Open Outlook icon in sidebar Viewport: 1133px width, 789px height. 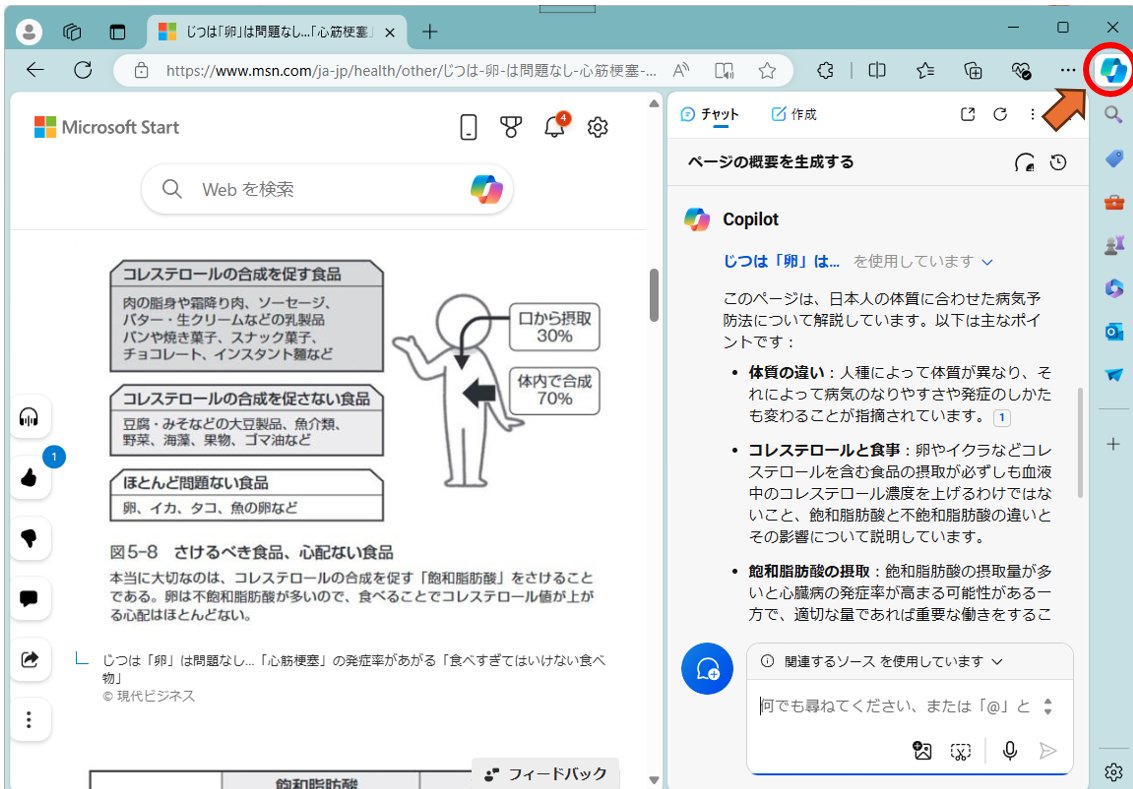[x=1113, y=332]
